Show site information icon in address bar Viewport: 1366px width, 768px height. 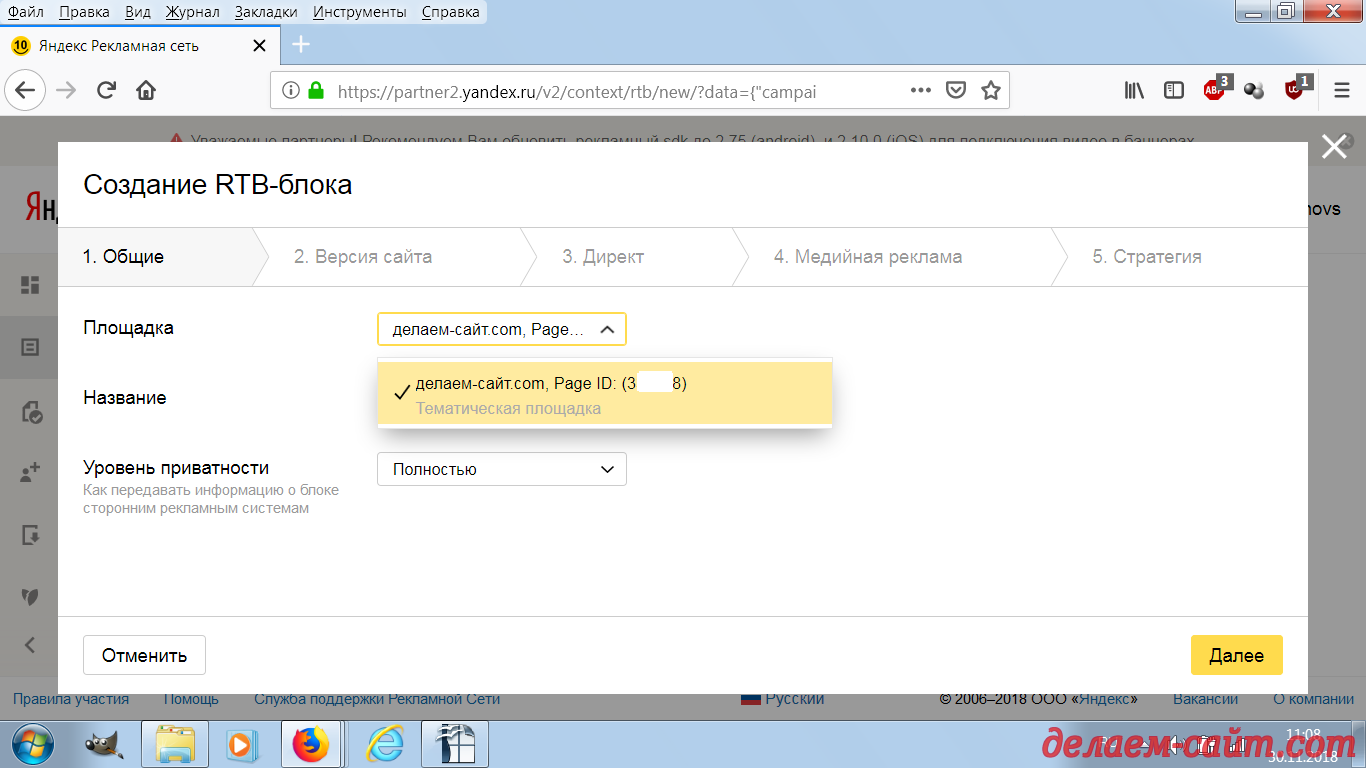tap(291, 90)
